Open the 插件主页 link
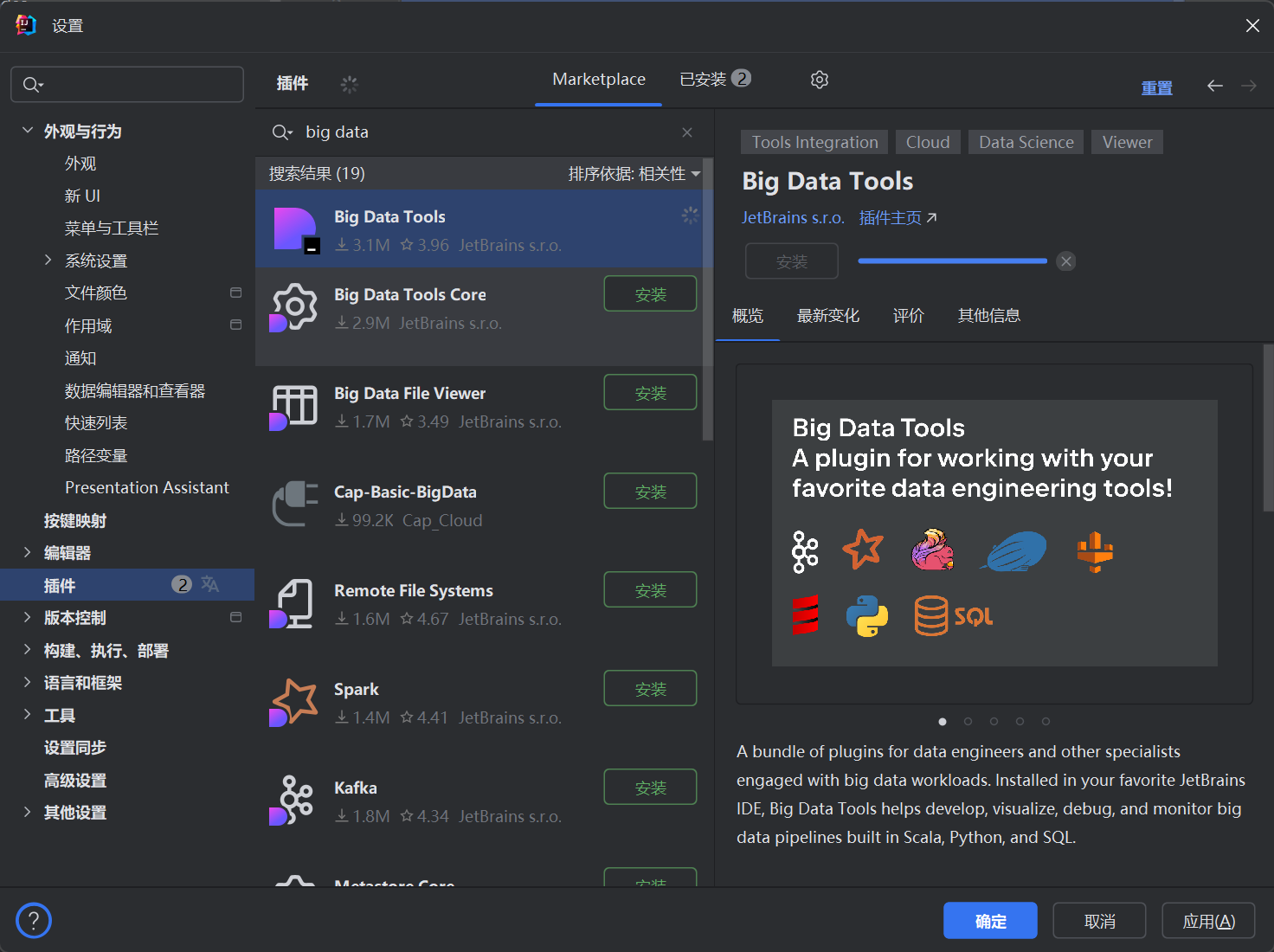 pos(898,218)
